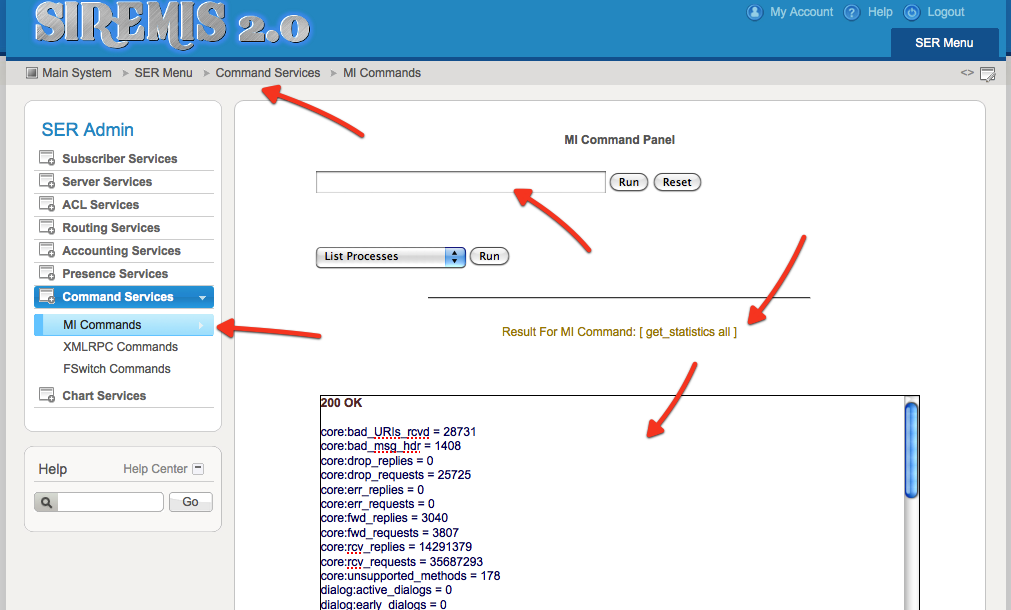This screenshot has width=1011, height=610.
Task: Click the Help question mark icon
Action: (x=852, y=13)
